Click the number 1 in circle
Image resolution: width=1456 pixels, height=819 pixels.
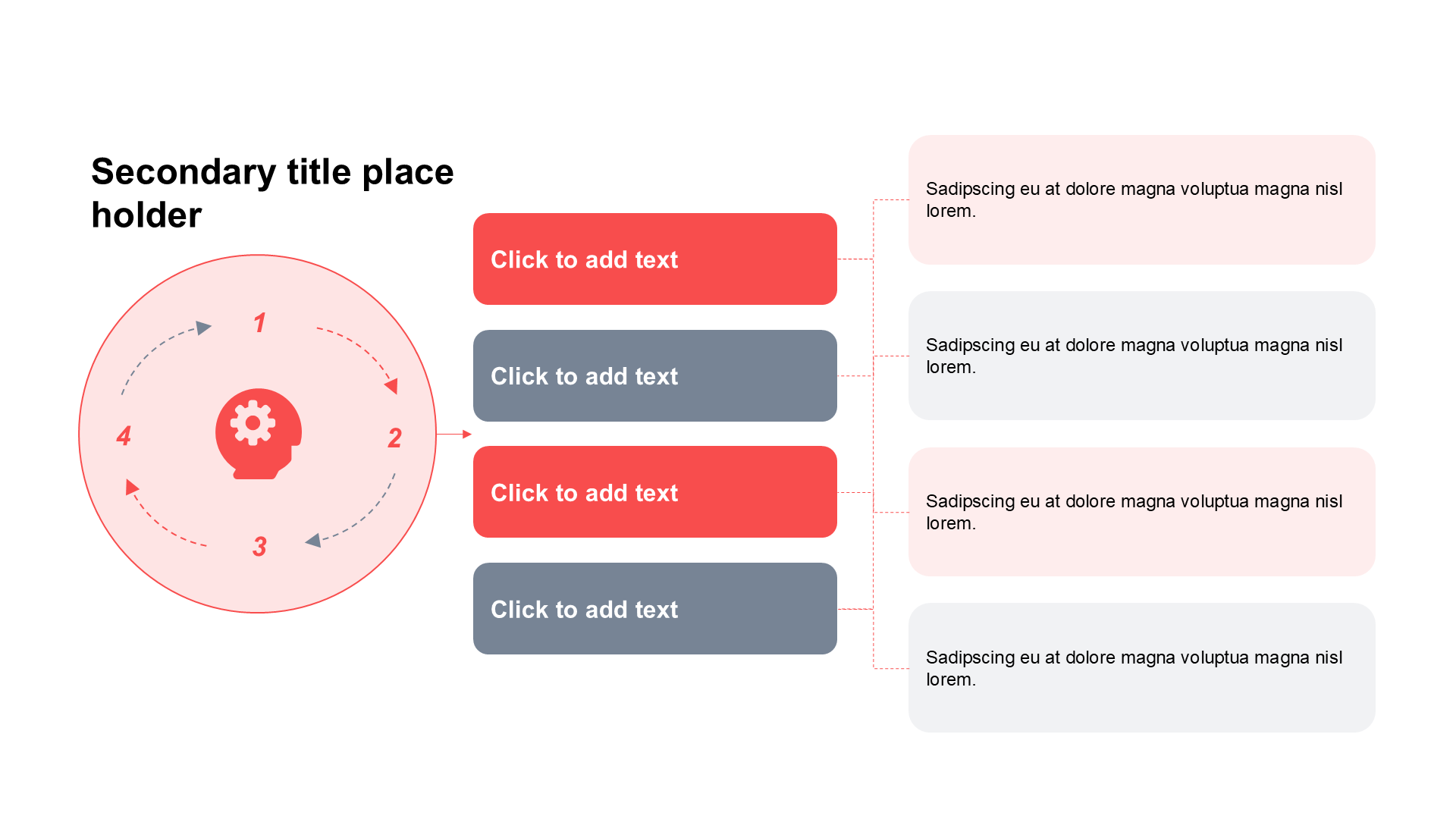coord(259,323)
